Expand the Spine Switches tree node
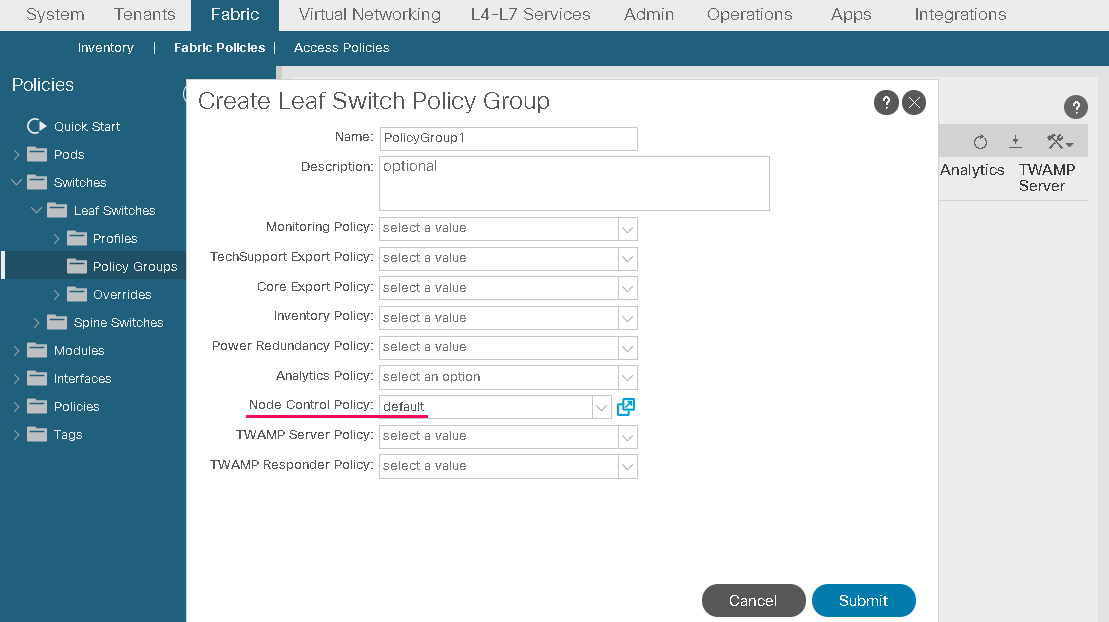Image resolution: width=1109 pixels, height=622 pixels. (37, 323)
